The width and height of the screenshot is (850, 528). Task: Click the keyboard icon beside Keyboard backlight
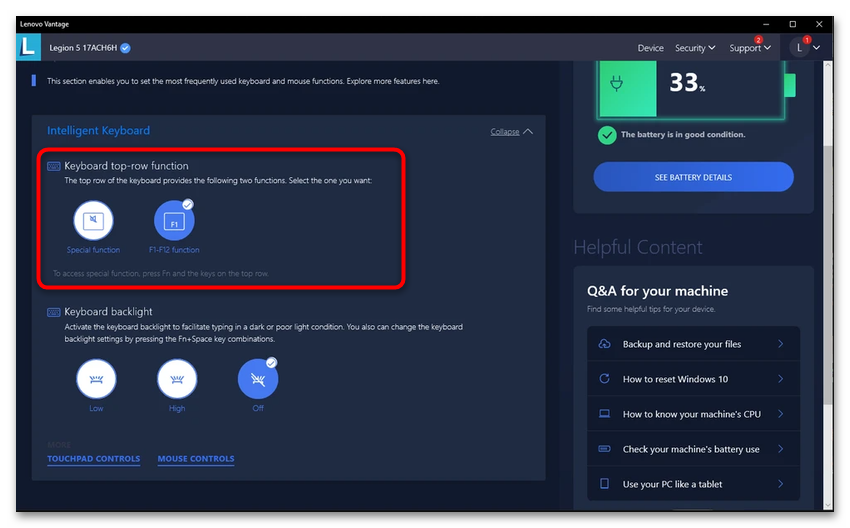pos(54,312)
